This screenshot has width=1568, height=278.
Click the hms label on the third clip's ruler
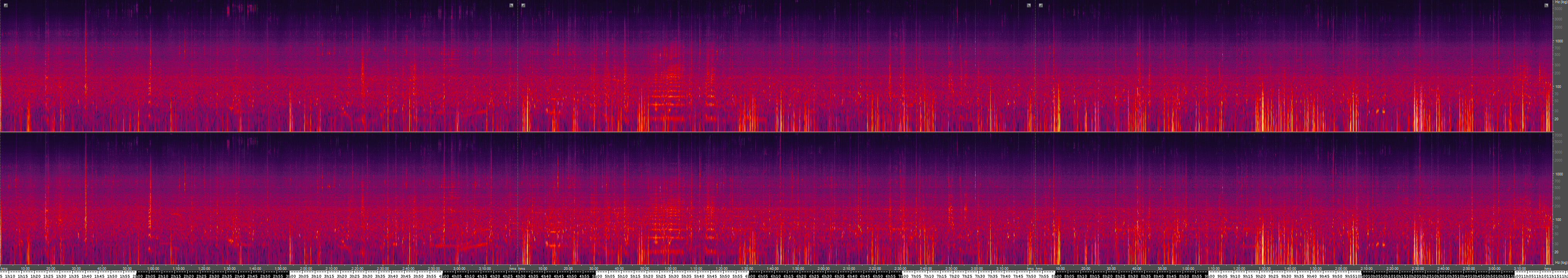[x=1039, y=268]
